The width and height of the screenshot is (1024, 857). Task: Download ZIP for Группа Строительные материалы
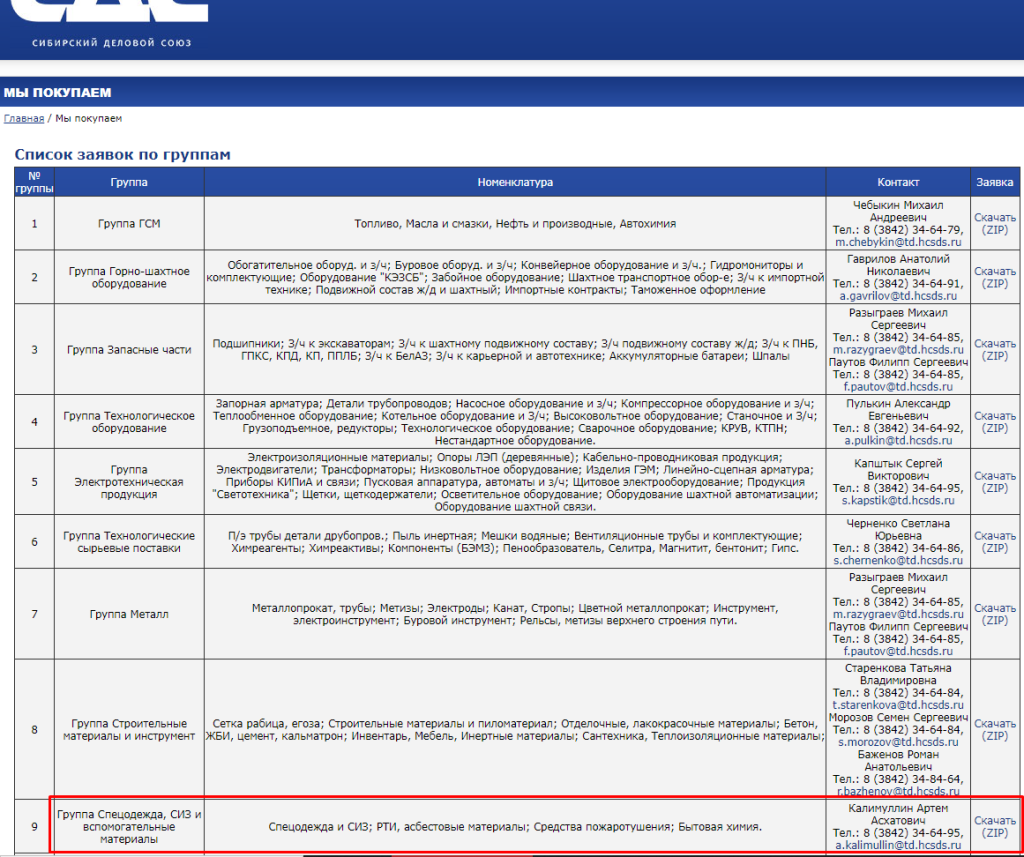[x=995, y=730]
